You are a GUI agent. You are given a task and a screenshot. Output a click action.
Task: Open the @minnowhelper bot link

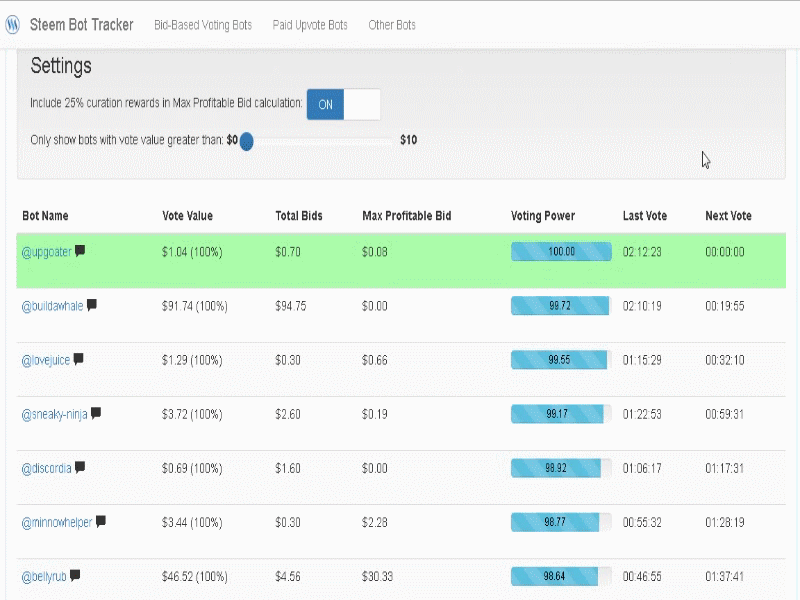[57, 522]
